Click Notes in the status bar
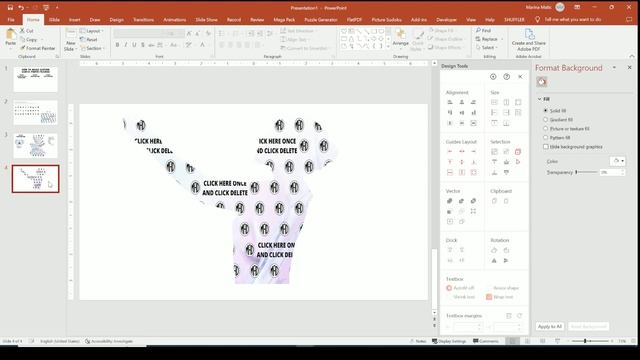The width and height of the screenshot is (640, 360). pyautogui.click(x=418, y=341)
